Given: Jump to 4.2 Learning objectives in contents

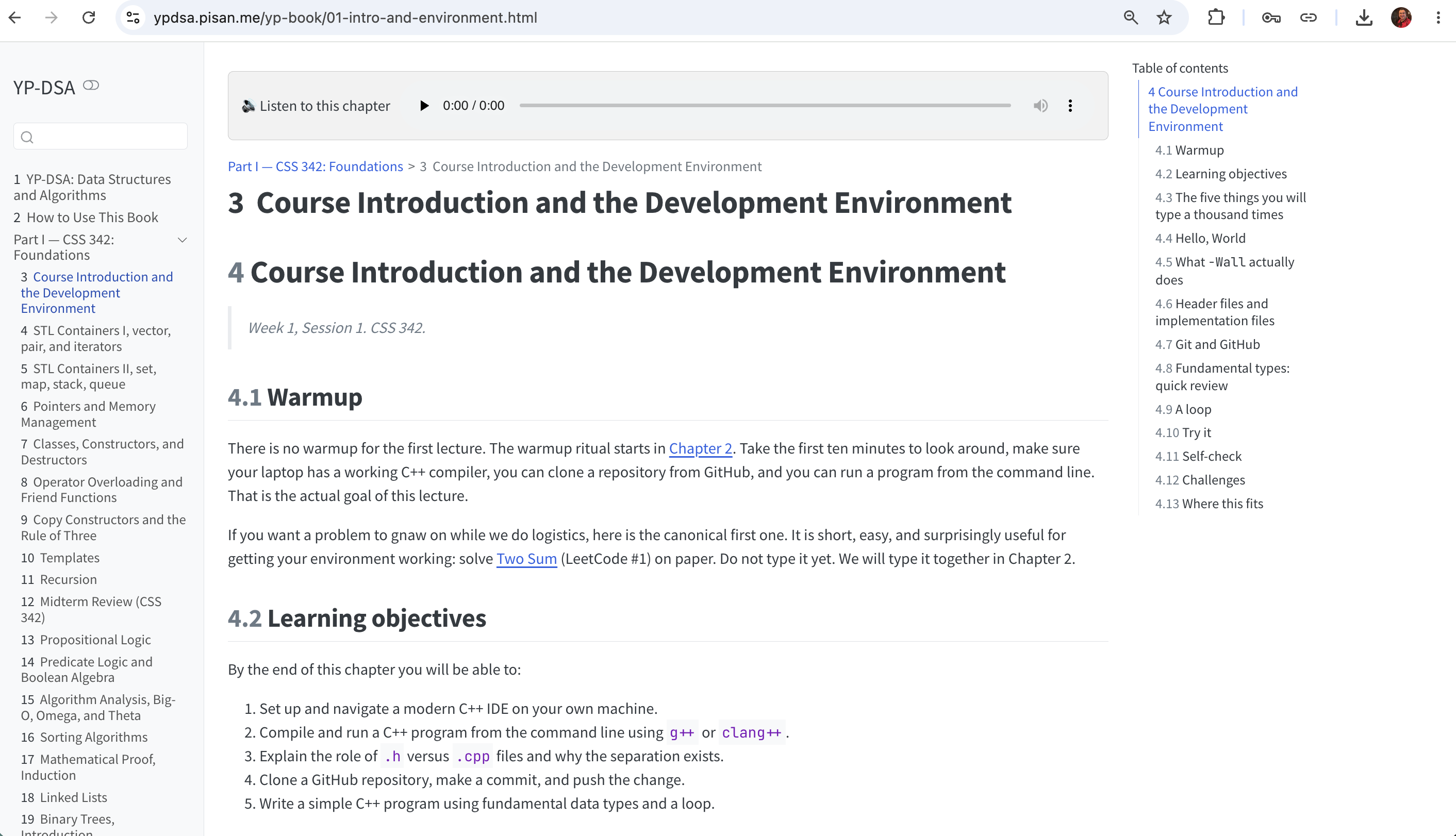Looking at the screenshot, I should click(x=1221, y=173).
